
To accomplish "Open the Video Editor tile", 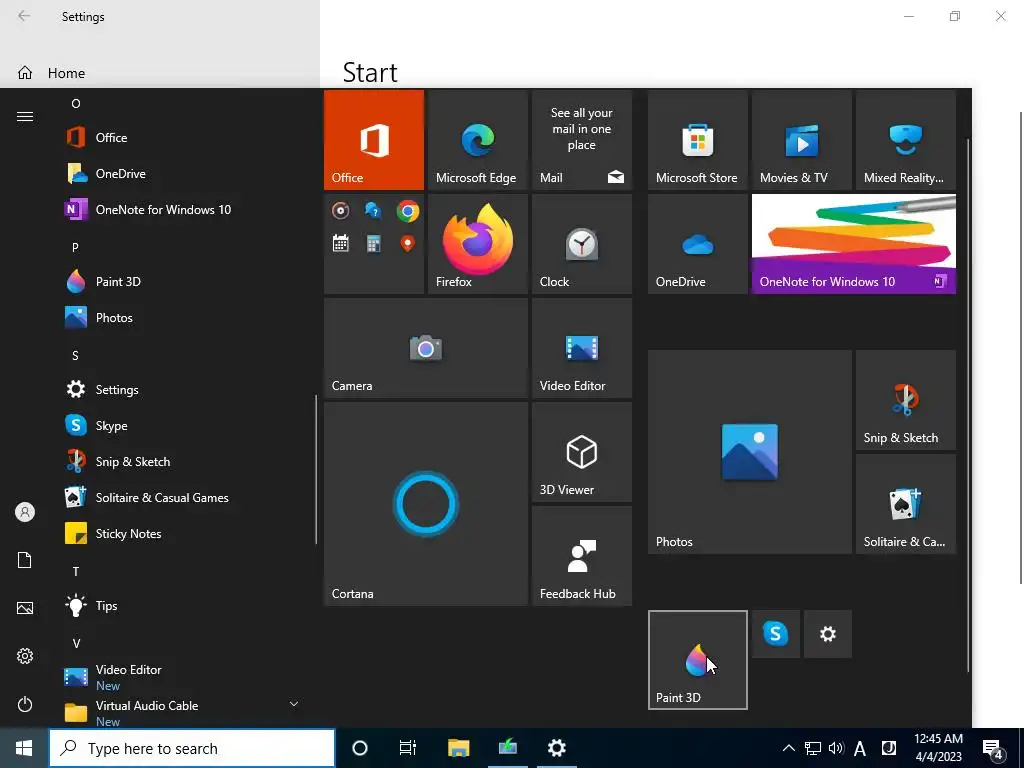I will click(x=581, y=348).
